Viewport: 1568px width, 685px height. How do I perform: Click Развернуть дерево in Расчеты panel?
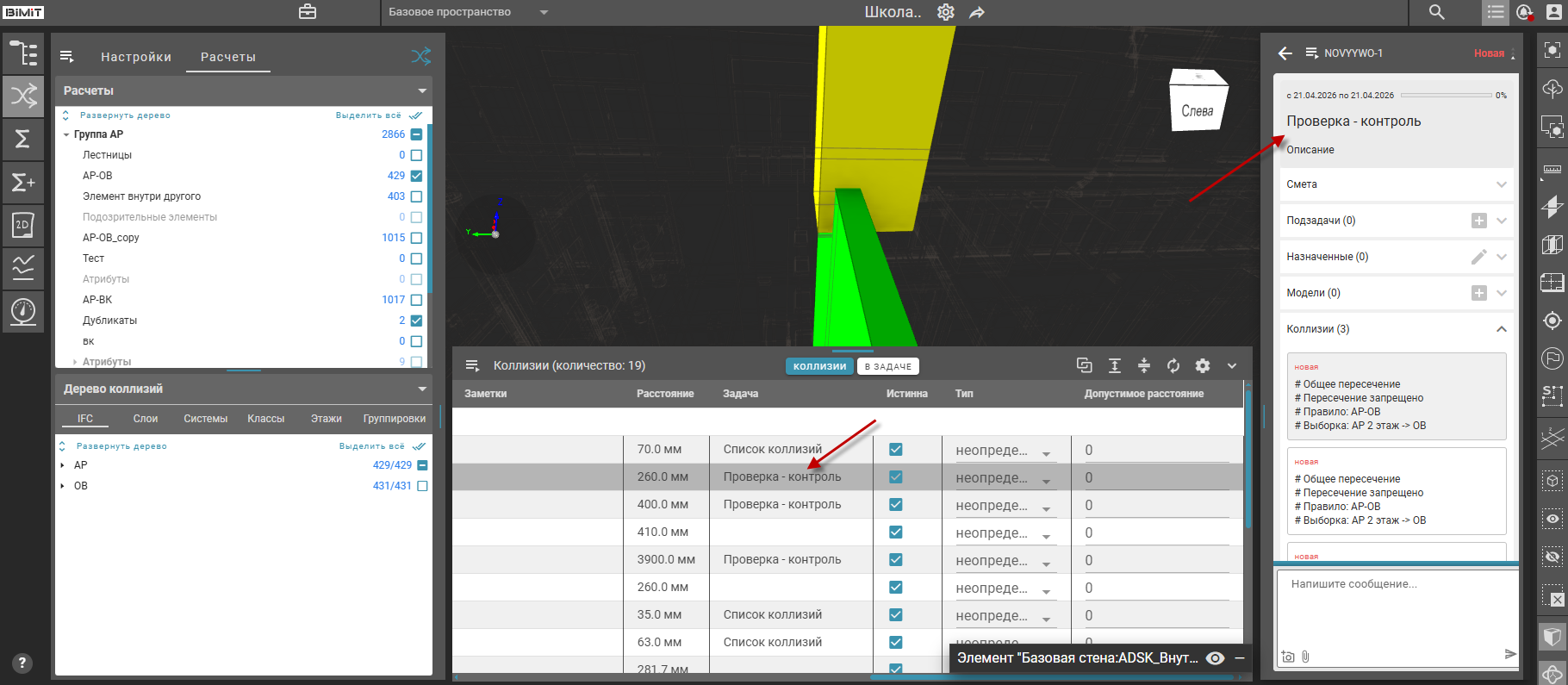point(125,115)
